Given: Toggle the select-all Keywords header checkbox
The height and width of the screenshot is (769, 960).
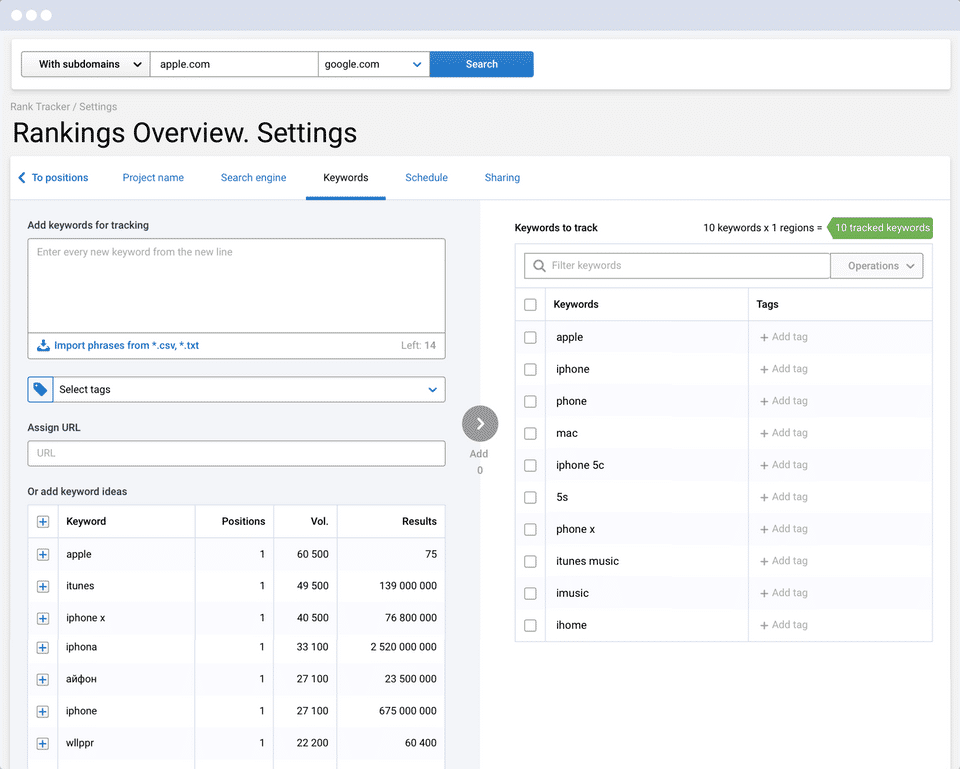Looking at the screenshot, I should [530, 305].
